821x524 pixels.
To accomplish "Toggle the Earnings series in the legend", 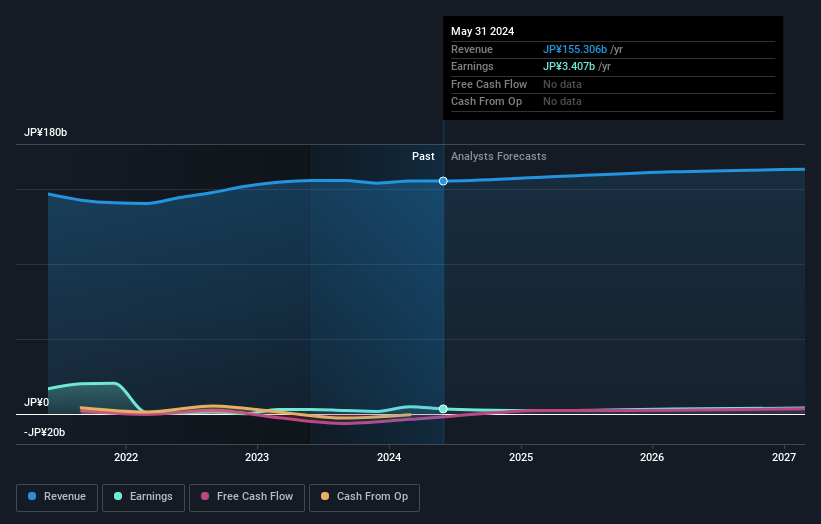I will (143, 497).
